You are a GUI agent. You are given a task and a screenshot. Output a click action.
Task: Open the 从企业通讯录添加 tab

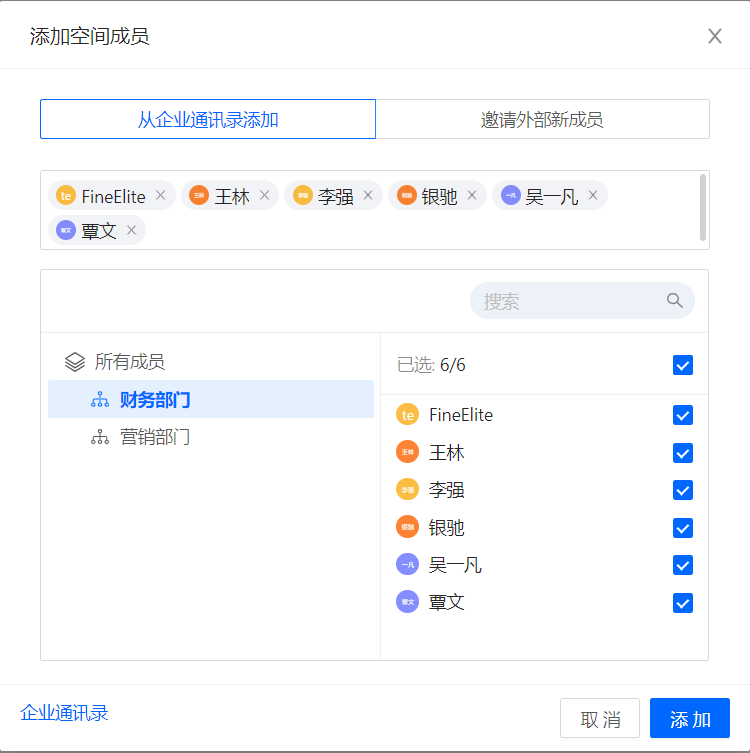click(x=208, y=120)
